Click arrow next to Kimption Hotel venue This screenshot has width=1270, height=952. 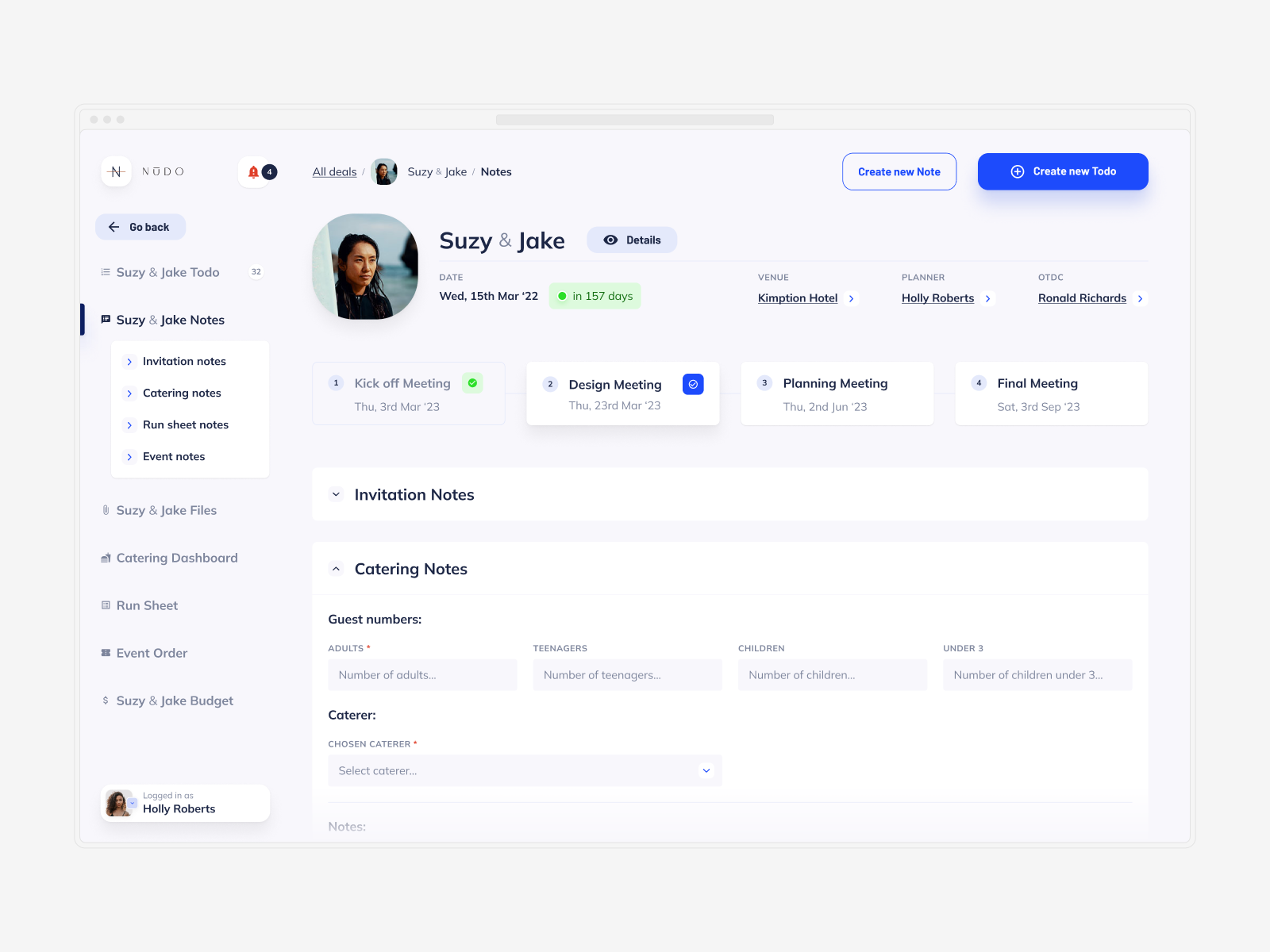pos(852,299)
